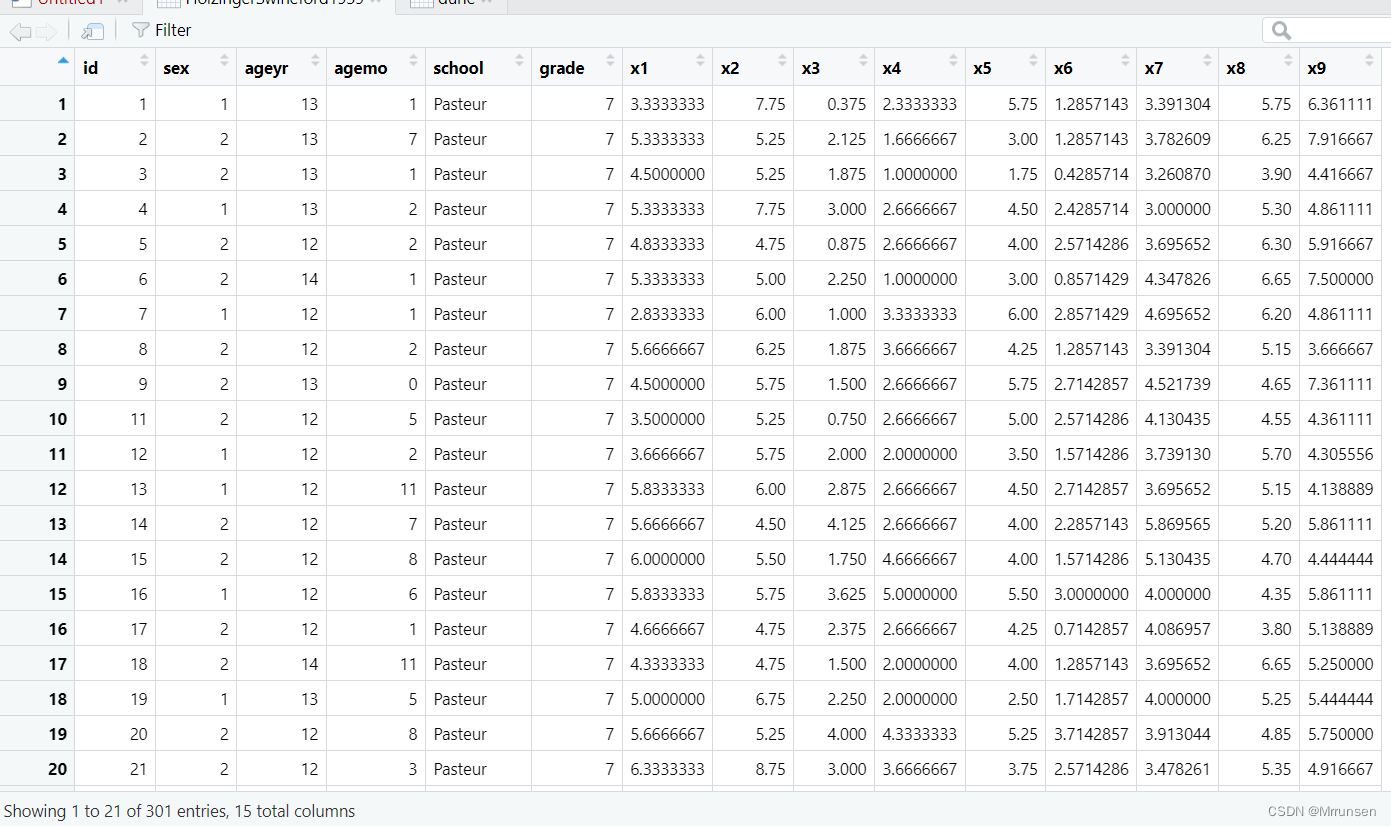This screenshot has height=826, width=1391.
Task: Click x7 value 4.347826
Action: point(1178,279)
